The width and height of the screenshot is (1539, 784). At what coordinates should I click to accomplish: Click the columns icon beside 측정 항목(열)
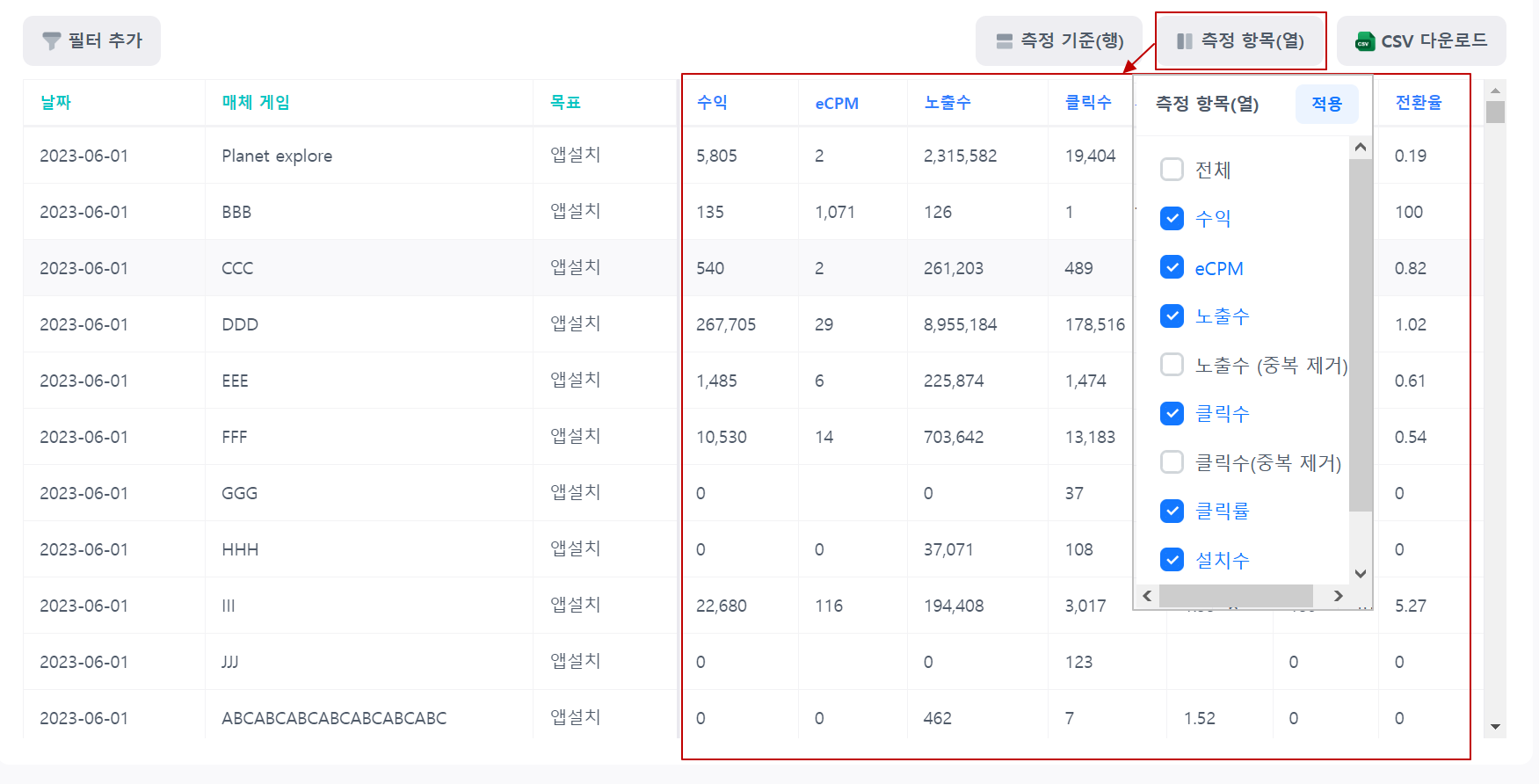(x=1185, y=41)
